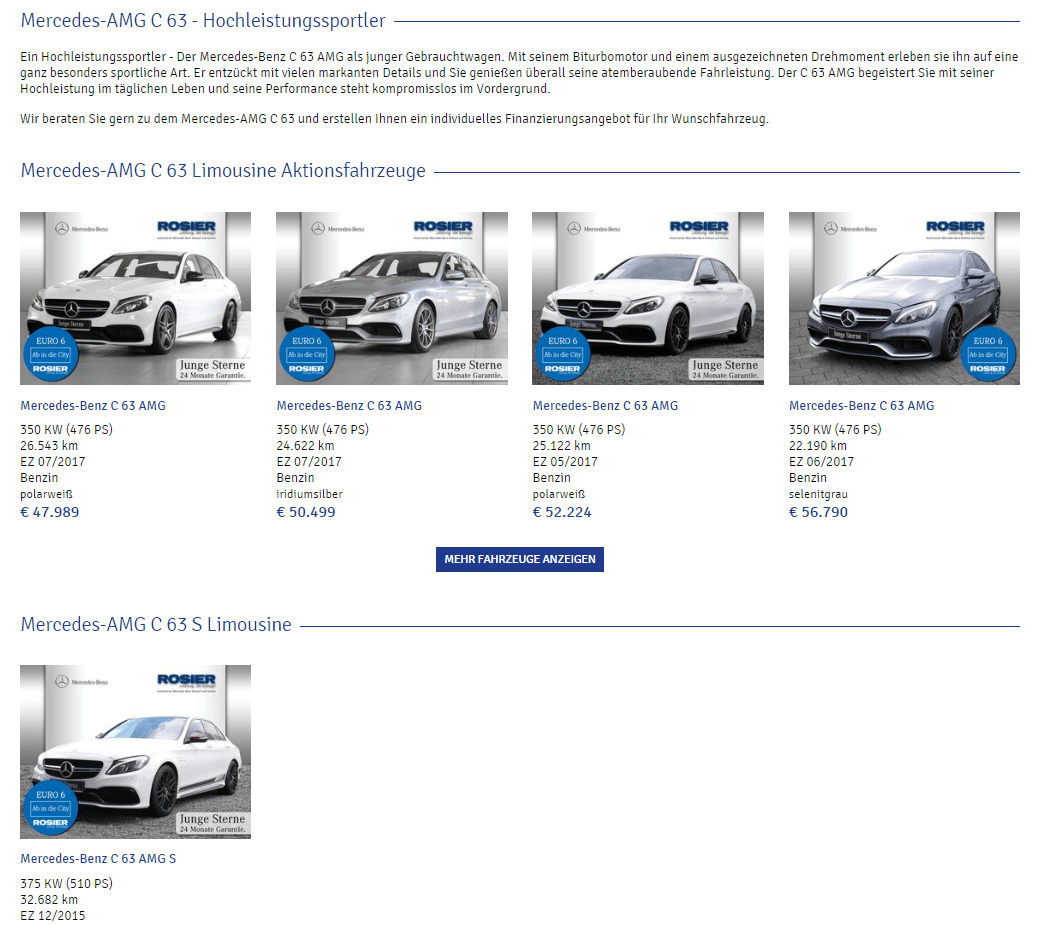Click the 375 KW (510 PS) specification
The height and width of the screenshot is (925, 1037).
pos(66,883)
